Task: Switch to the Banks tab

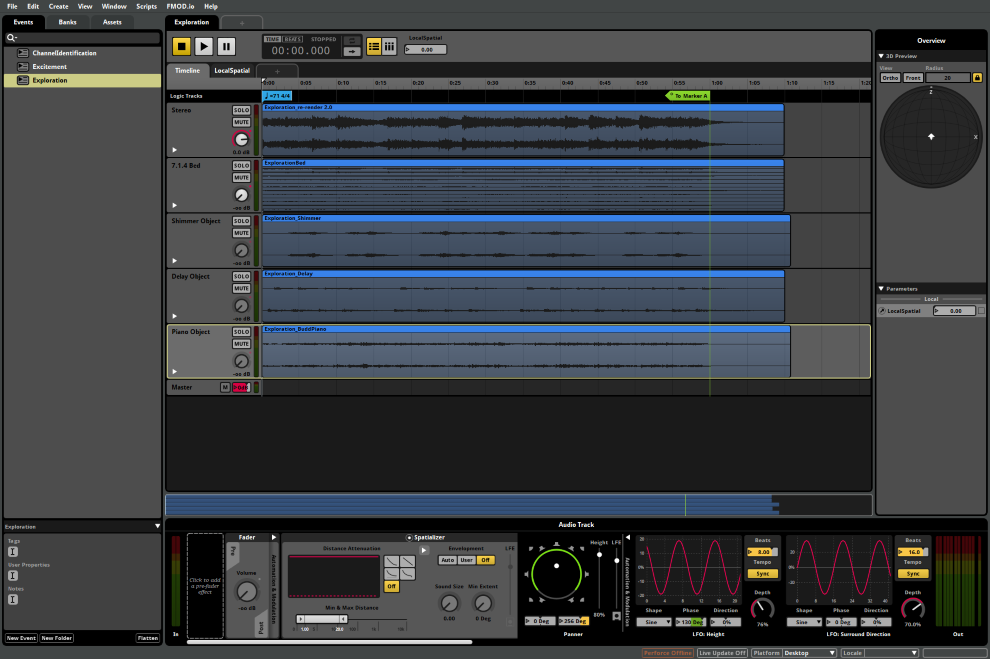Action: (x=68, y=22)
